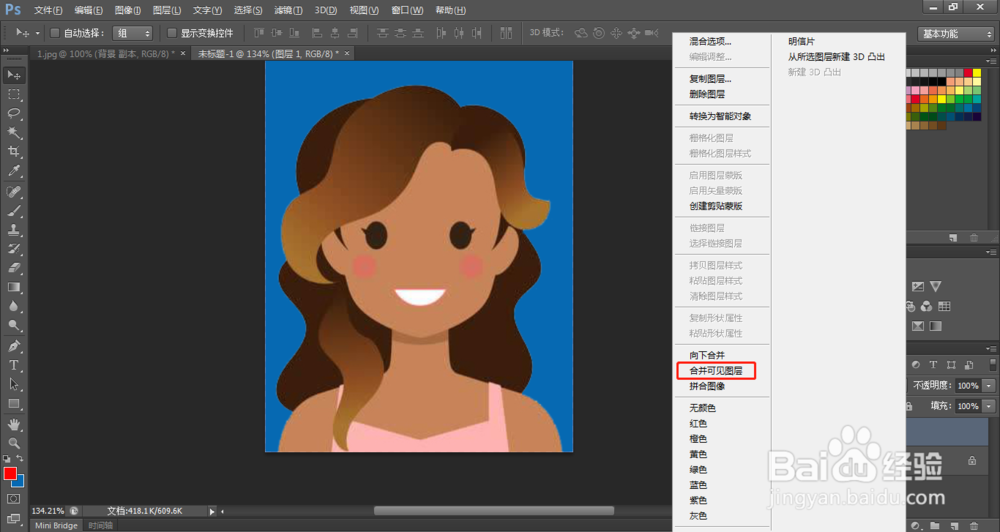Click the align left edges icon

click(317, 33)
